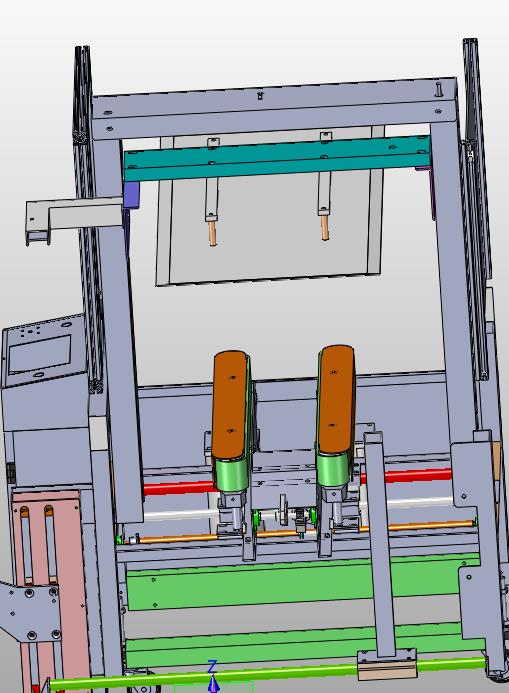Screen dimensions: 509x693
Task: Select the small blue corner block
Action: (x=131, y=195)
